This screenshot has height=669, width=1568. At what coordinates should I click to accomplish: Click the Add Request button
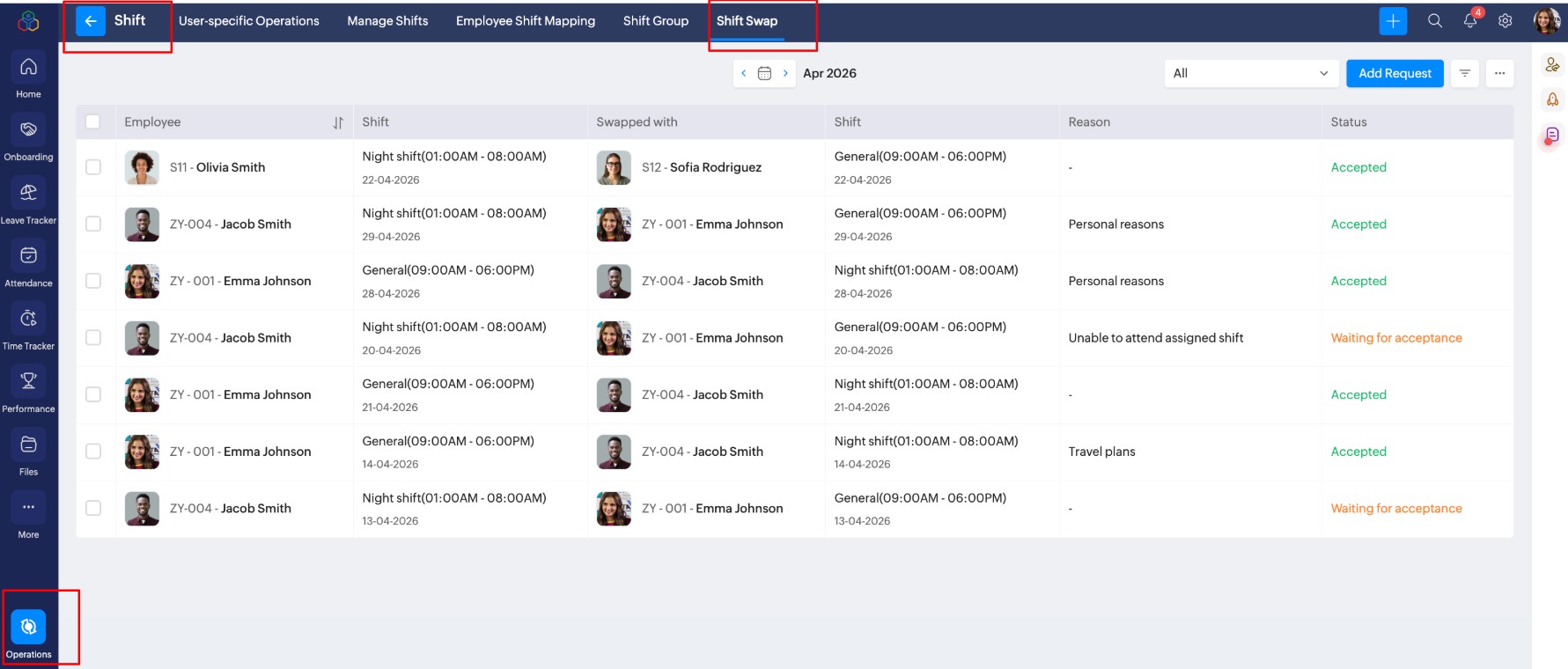[x=1395, y=74]
